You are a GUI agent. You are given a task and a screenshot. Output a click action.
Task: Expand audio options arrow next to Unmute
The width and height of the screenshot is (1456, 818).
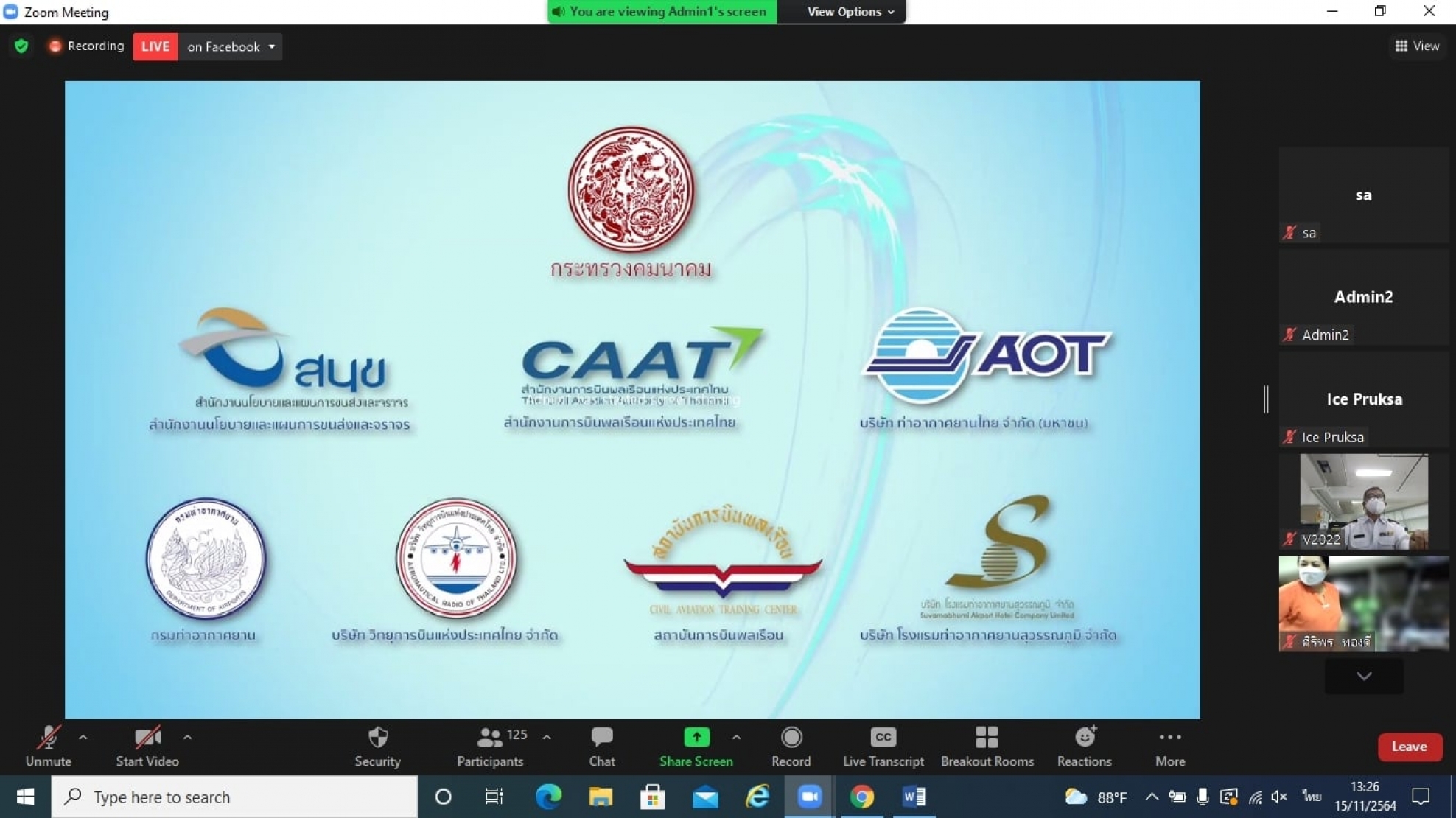pos(83,737)
